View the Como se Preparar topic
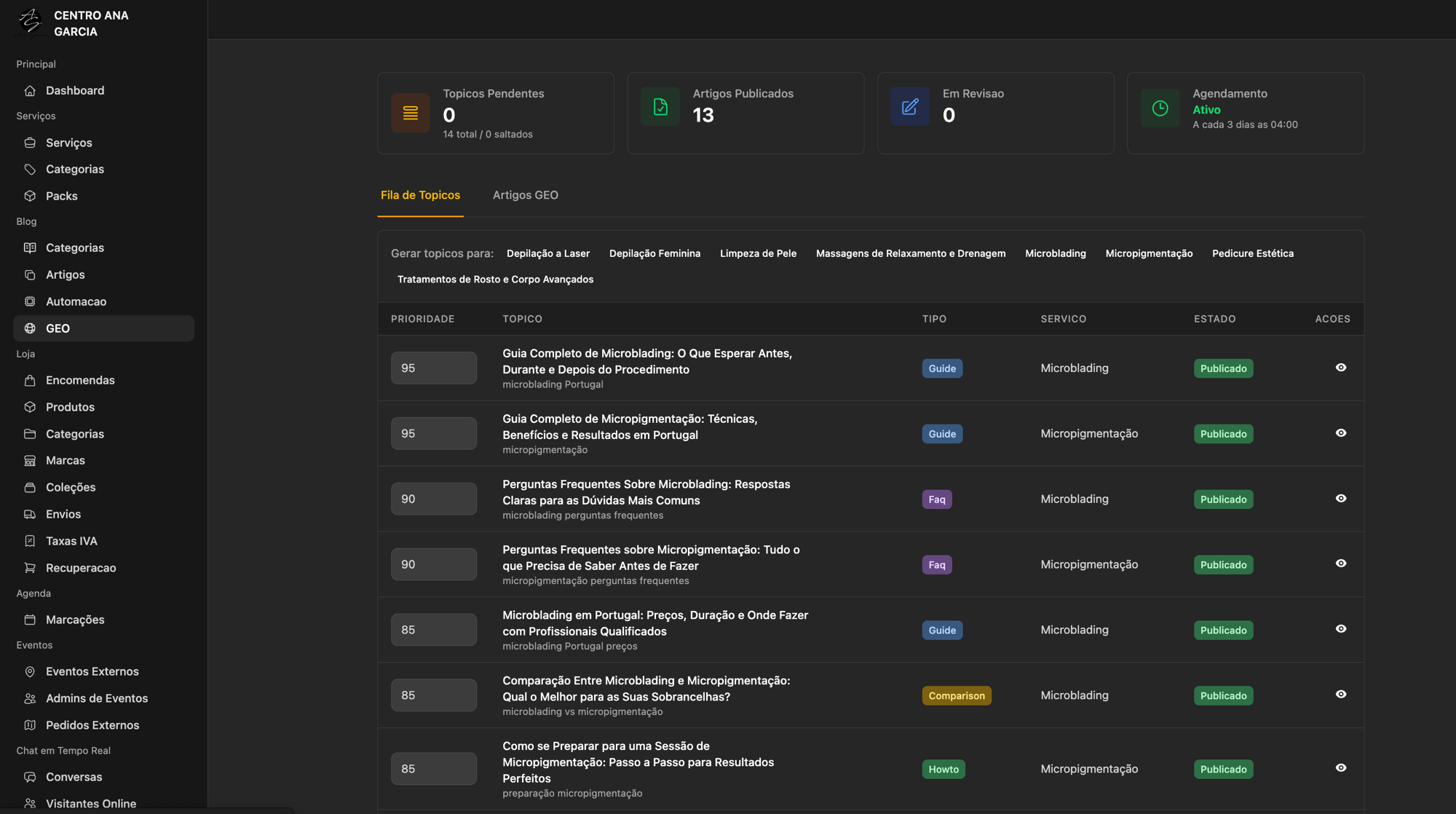The height and width of the screenshot is (814, 1456). [x=1341, y=768]
